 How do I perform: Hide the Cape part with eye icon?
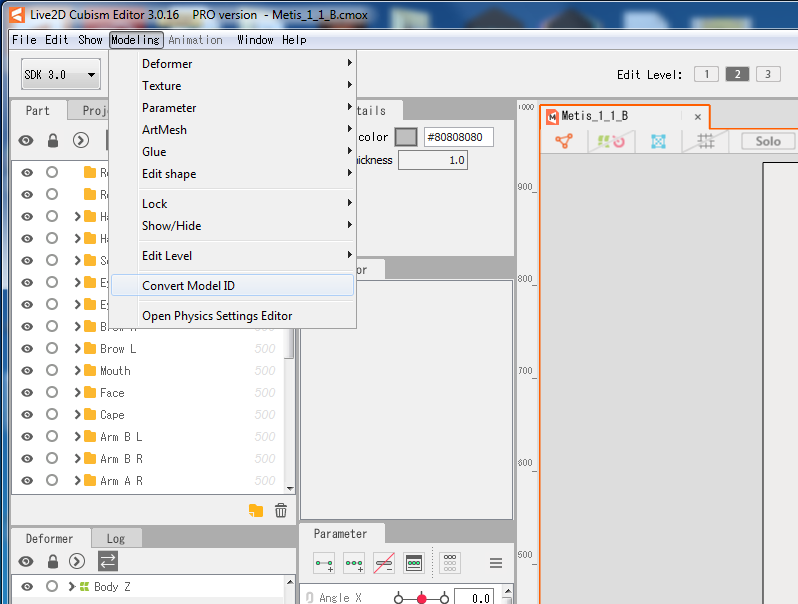click(x=27, y=415)
